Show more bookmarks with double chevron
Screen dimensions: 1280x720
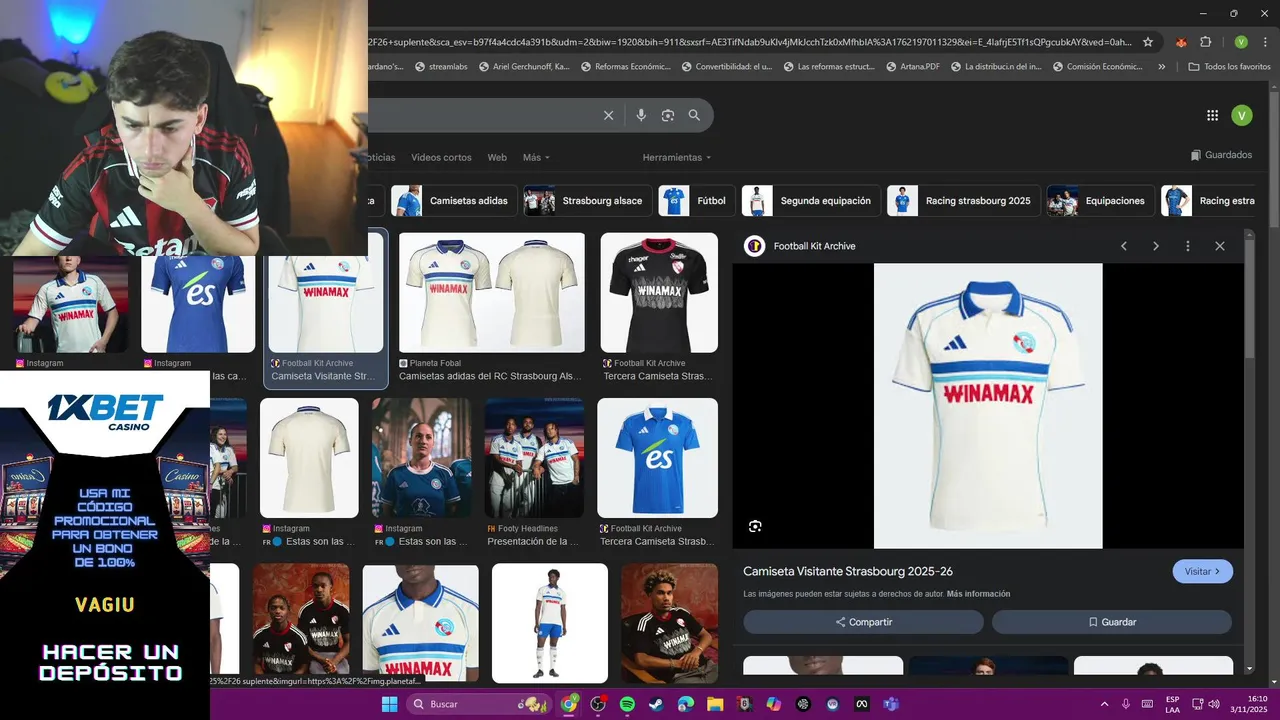pos(1161,67)
